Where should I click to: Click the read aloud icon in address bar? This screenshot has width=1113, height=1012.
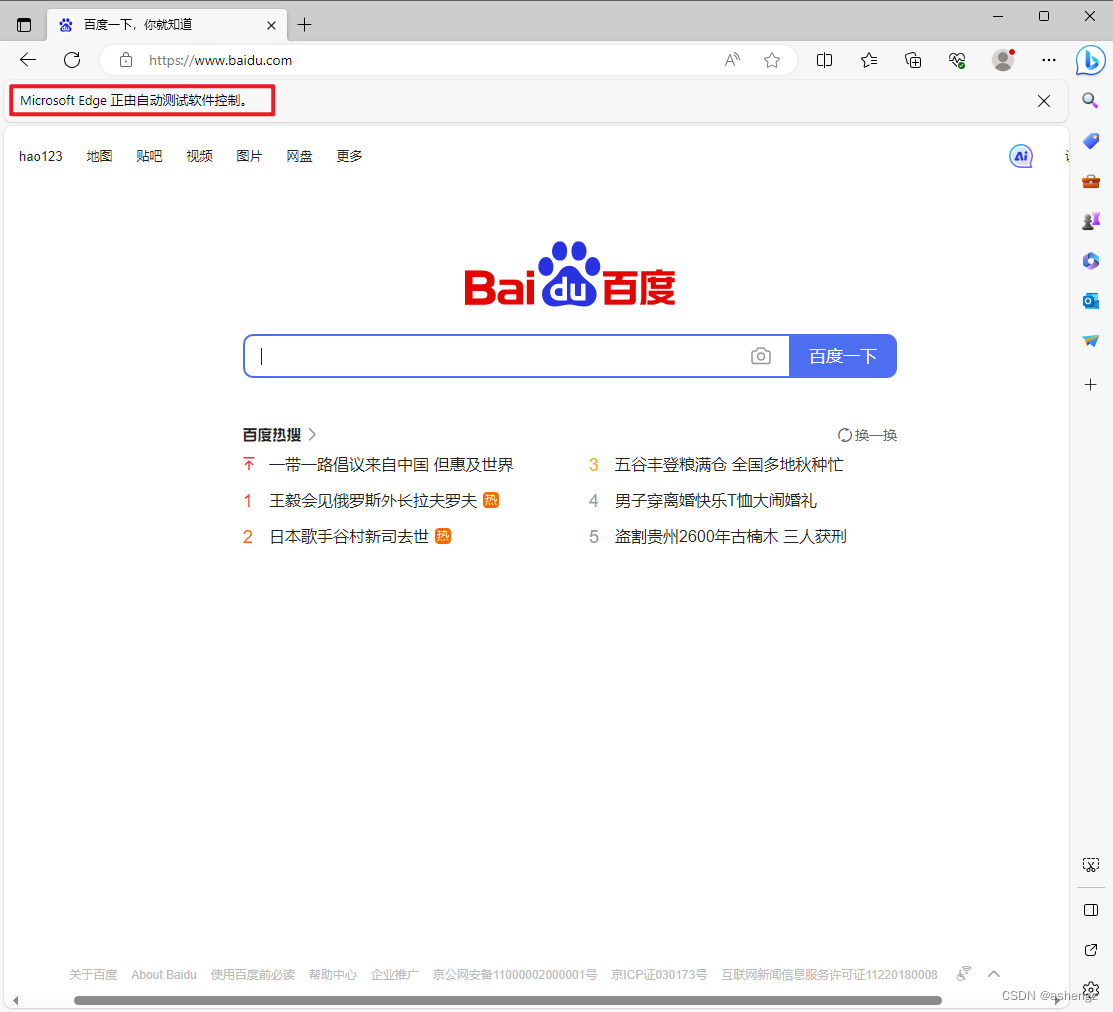pos(732,60)
